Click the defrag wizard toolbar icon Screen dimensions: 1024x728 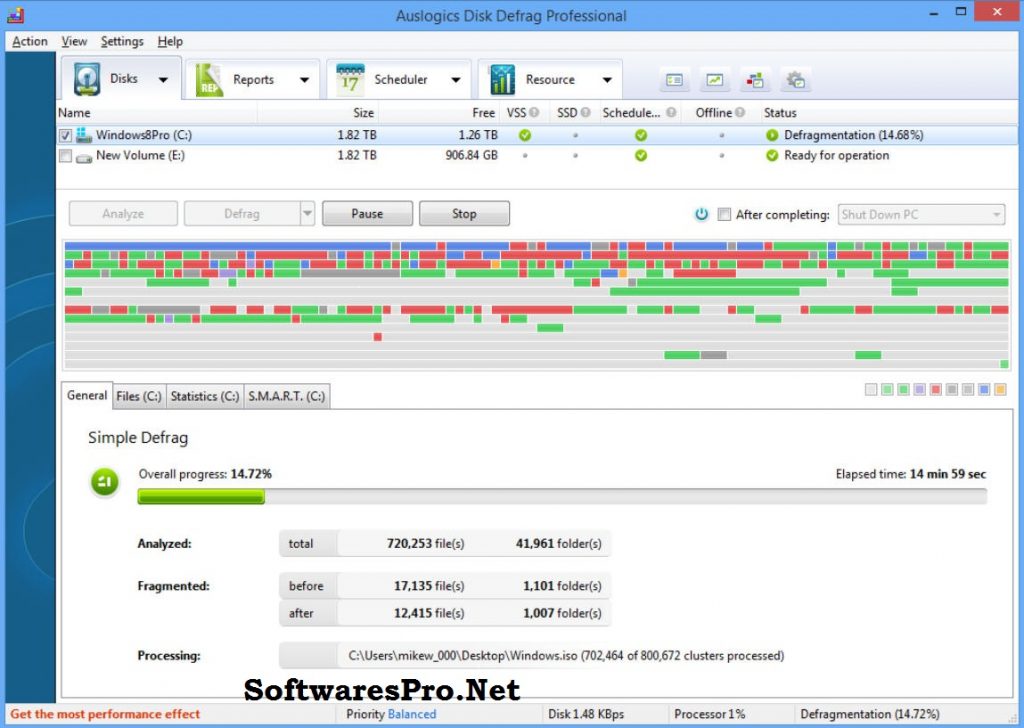(755, 79)
